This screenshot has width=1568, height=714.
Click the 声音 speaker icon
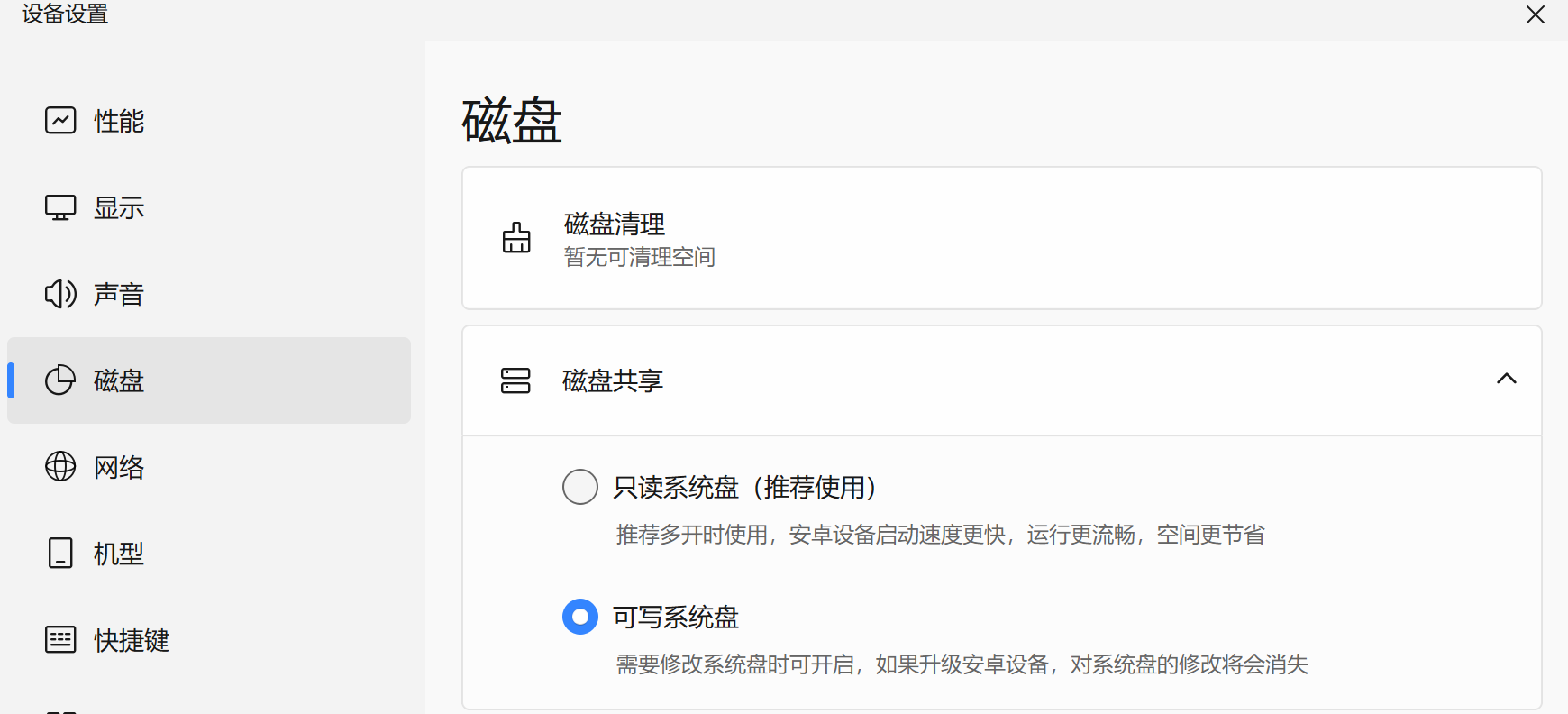(x=59, y=293)
